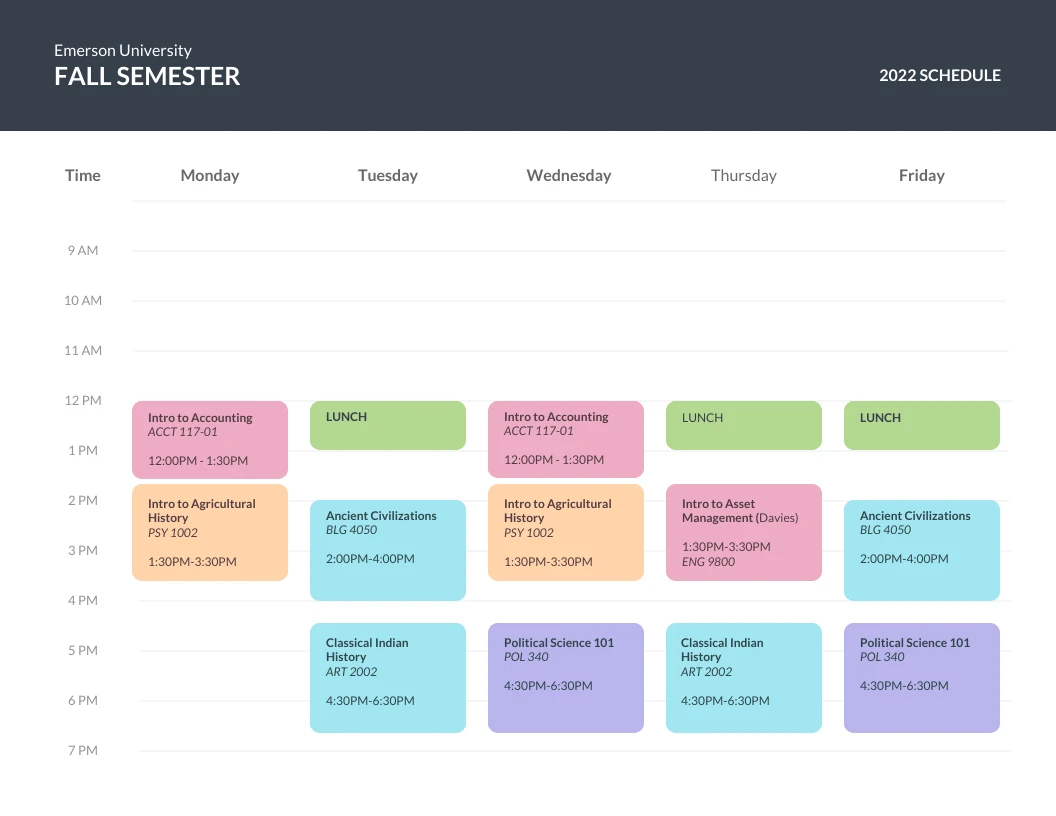Open Tuesday's Ancient Civilizations class
Screen dimensions: 1056x816
[388, 550]
